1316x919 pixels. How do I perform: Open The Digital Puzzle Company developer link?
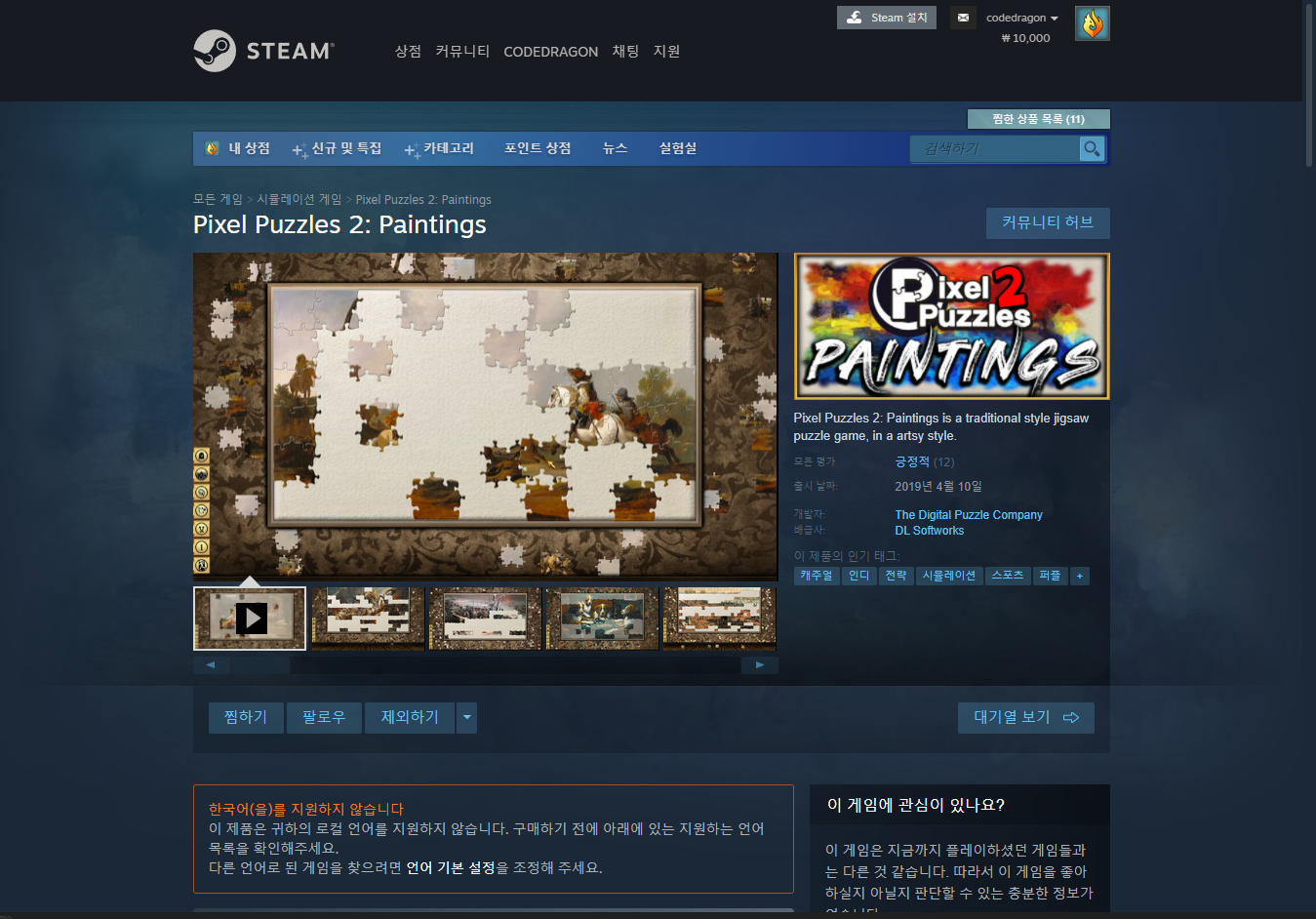(969, 515)
